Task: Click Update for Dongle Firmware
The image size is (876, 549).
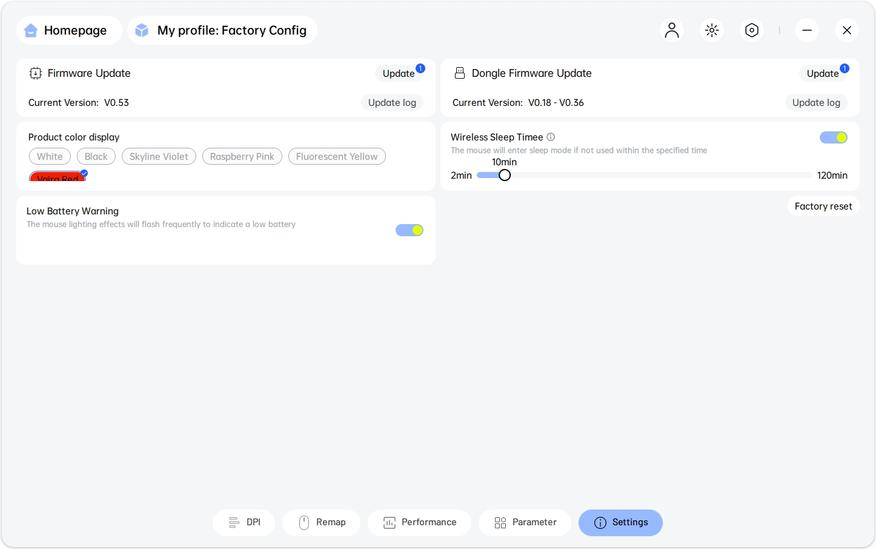Action: coord(822,73)
